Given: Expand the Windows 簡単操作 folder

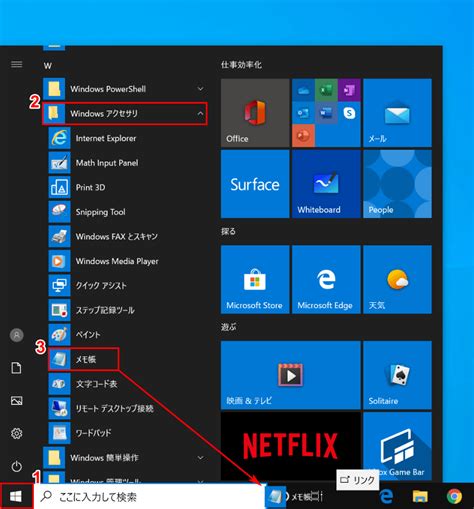Looking at the screenshot, I should 200,458.
